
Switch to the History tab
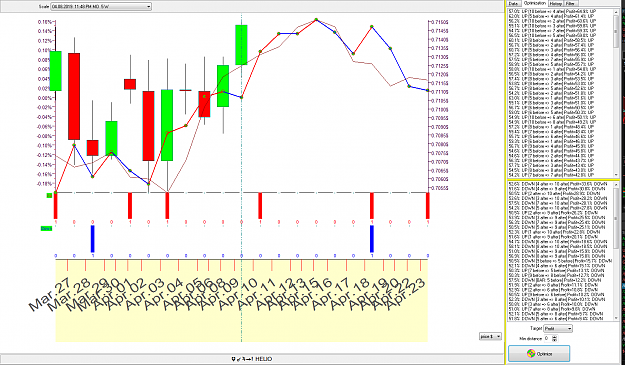click(x=555, y=3)
